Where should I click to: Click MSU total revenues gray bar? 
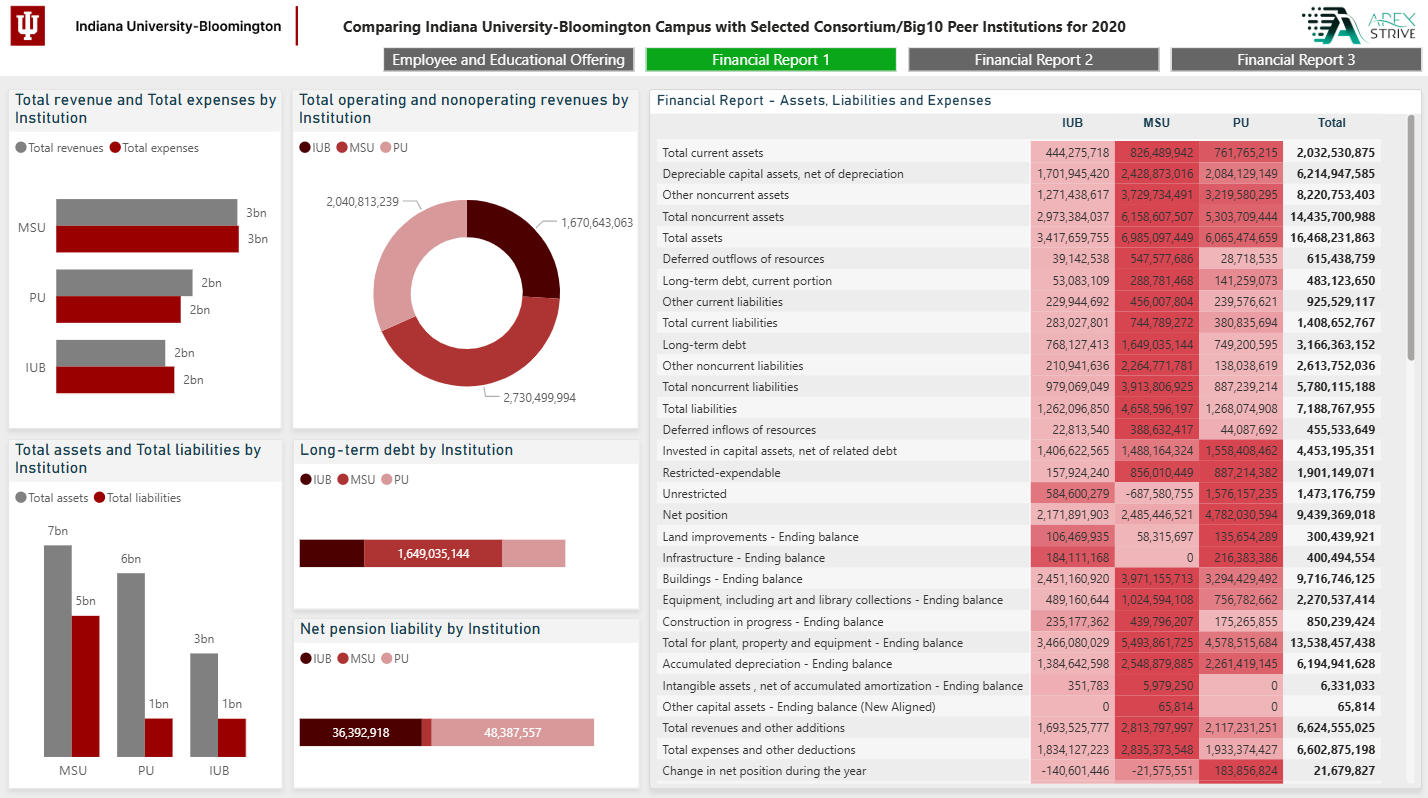(x=147, y=213)
